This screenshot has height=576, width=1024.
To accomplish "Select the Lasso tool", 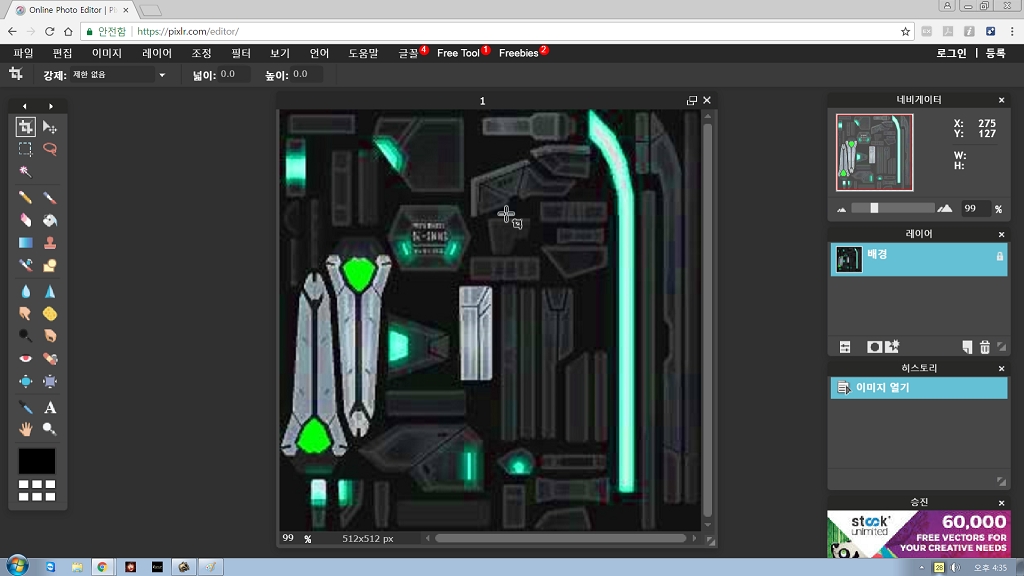I will click(50, 149).
